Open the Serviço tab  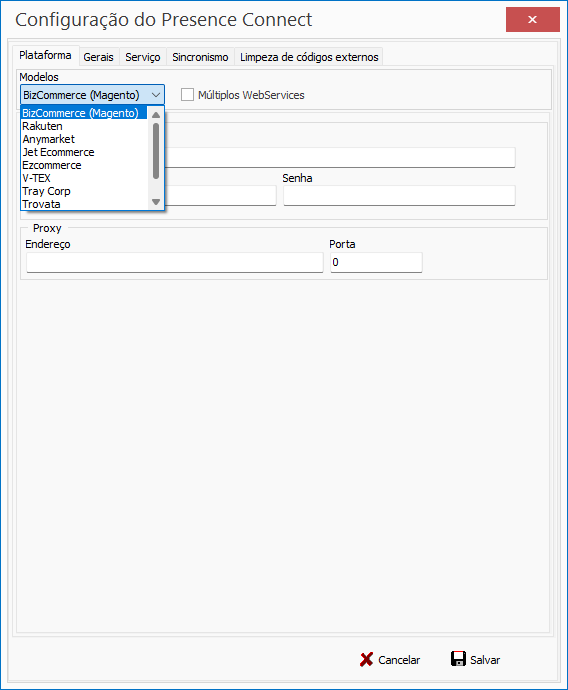tap(143, 57)
